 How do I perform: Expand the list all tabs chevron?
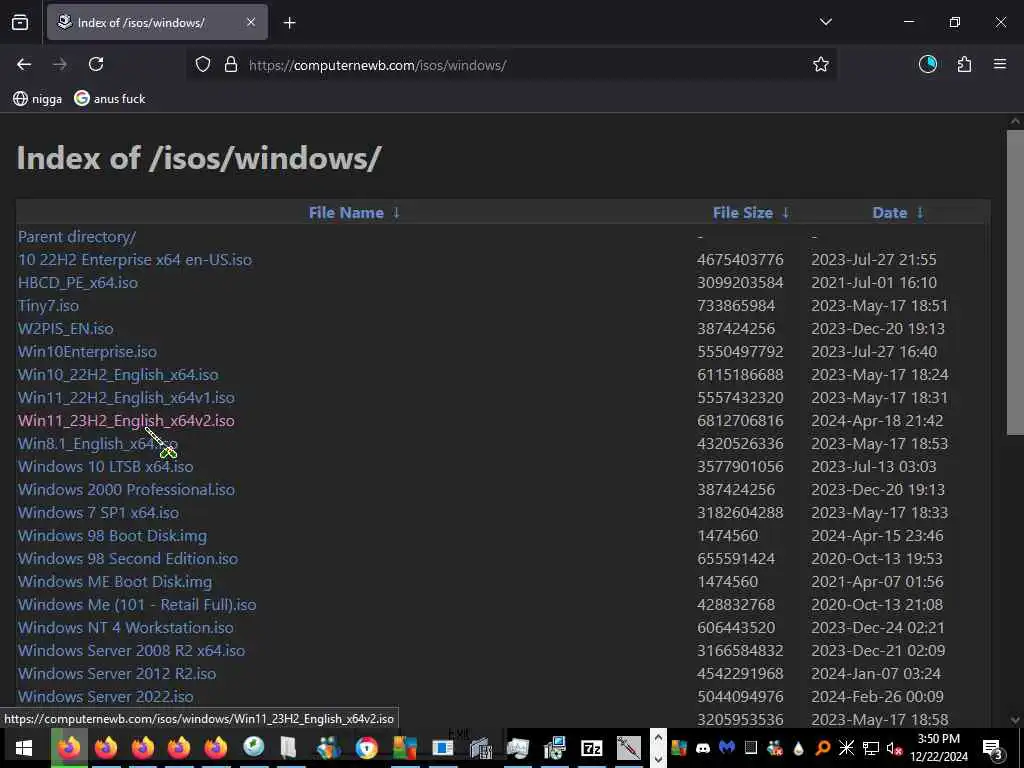pos(826,22)
